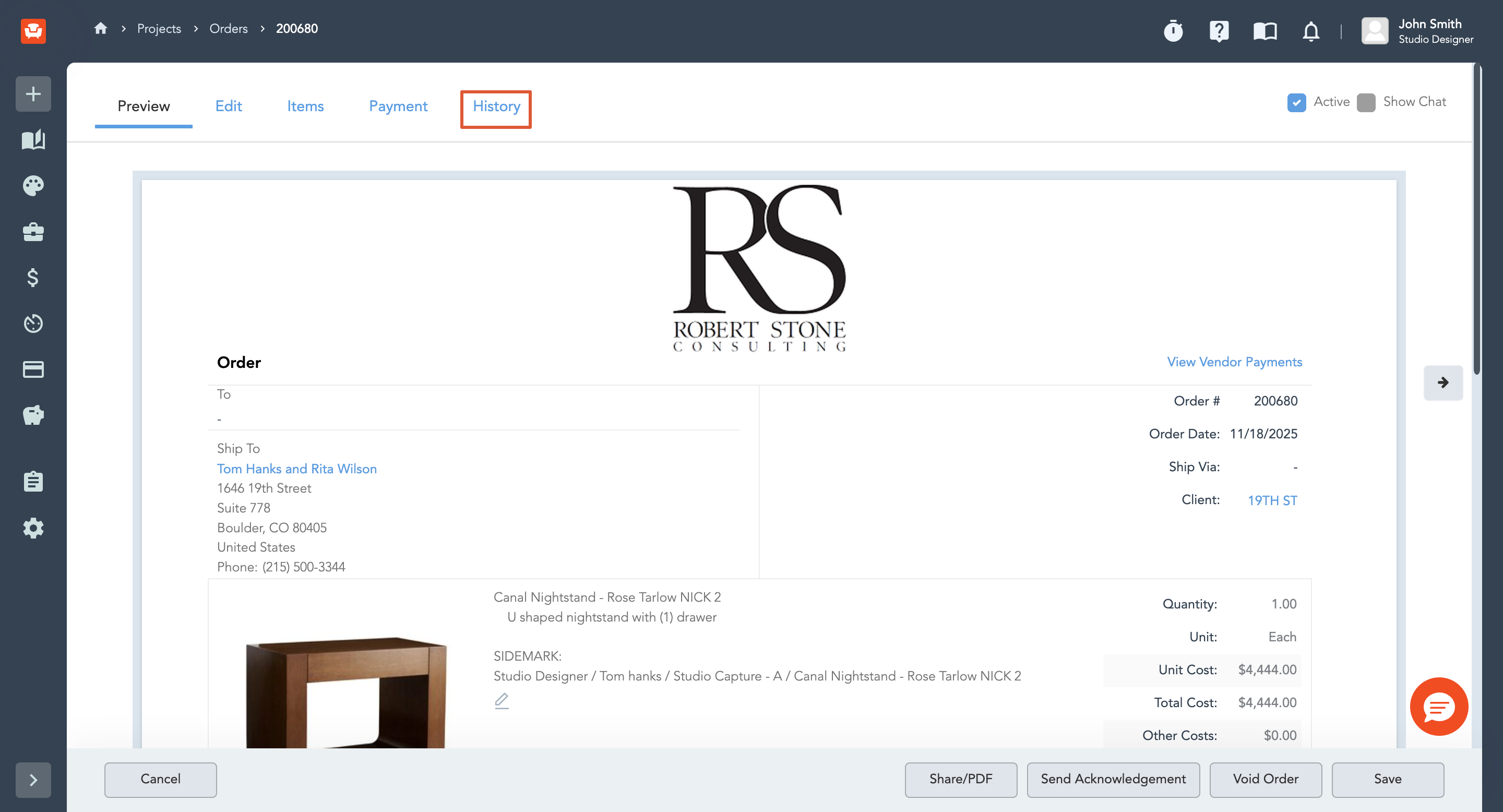This screenshot has width=1503, height=812.
Task: Open the orange chat bubble button
Action: 1439,707
